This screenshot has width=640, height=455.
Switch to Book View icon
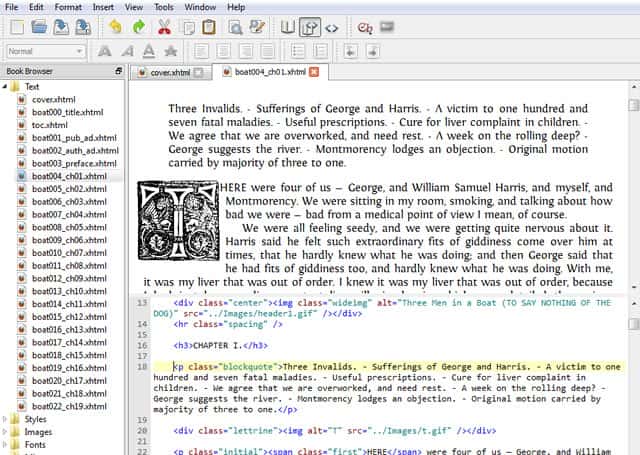click(288, 27)
